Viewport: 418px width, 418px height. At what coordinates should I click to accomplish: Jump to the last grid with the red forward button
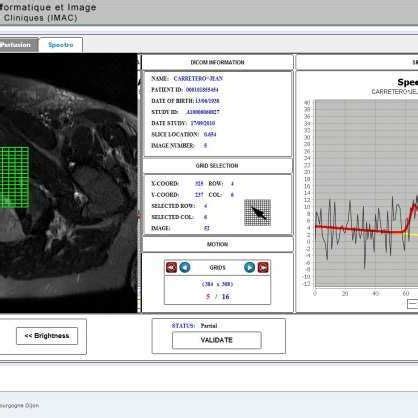tap(263, 267)
